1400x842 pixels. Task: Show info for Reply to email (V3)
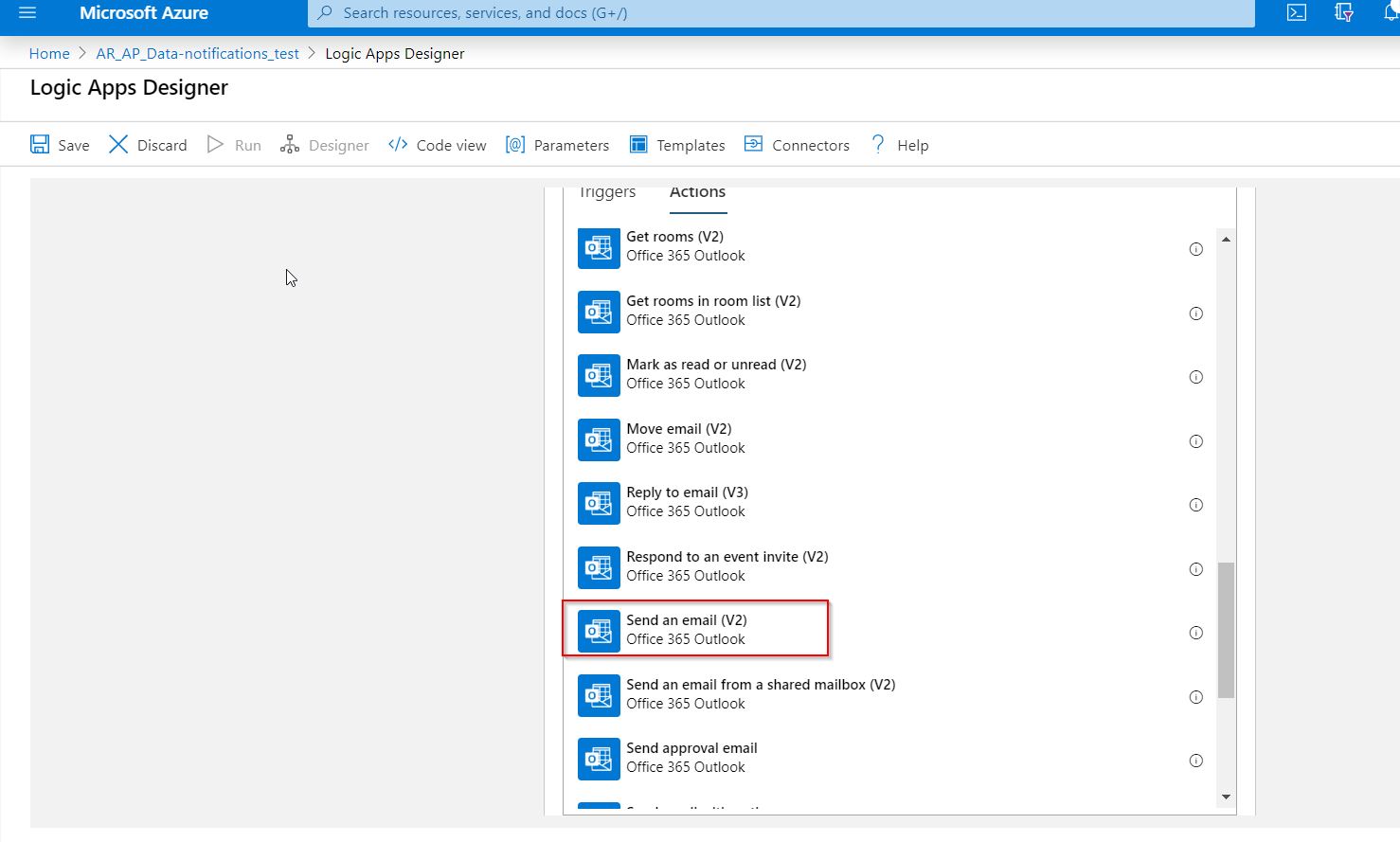(x=1196, y=505)
